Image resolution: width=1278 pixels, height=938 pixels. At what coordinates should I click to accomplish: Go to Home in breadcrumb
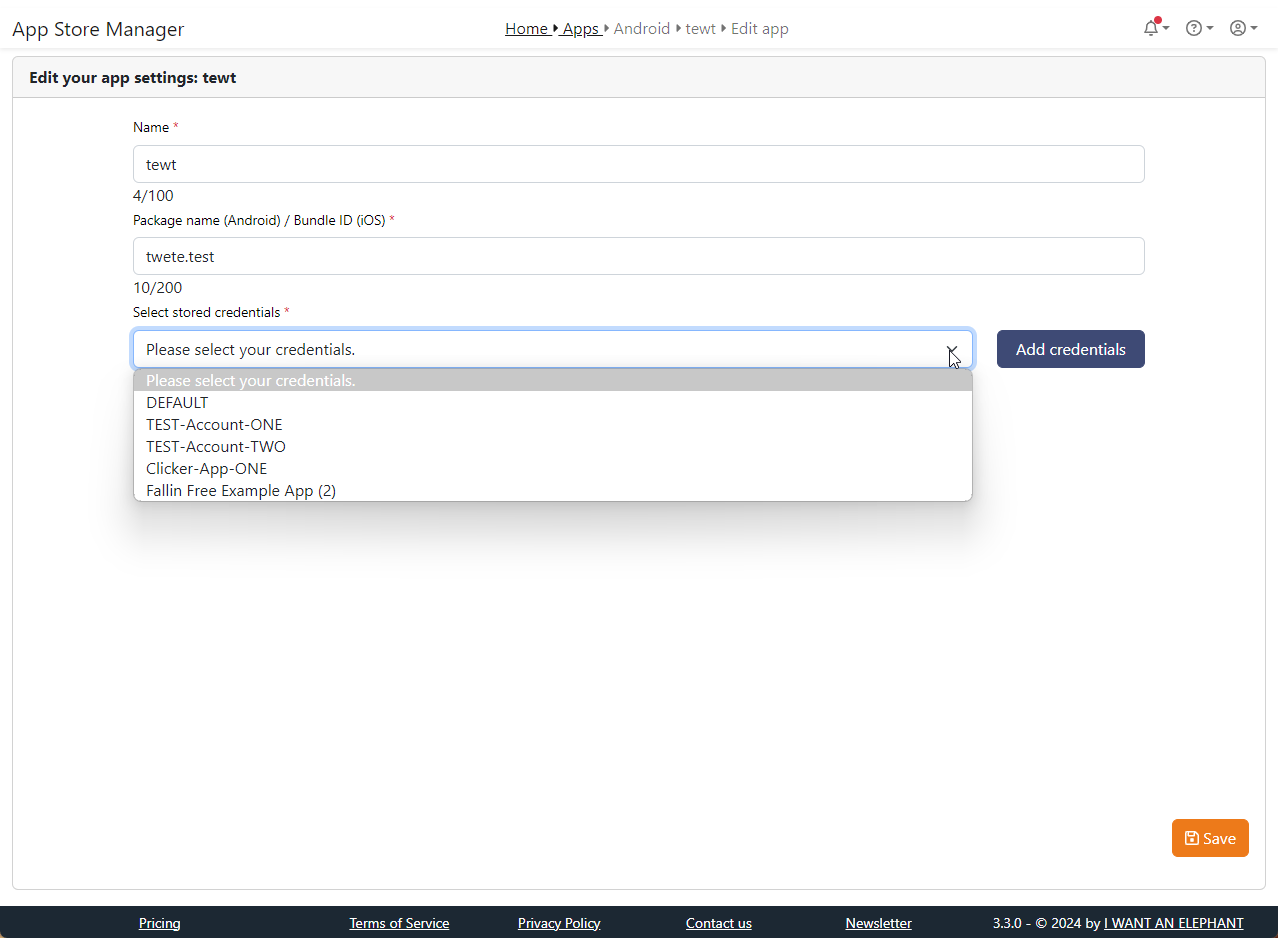[x=526, y=28]
